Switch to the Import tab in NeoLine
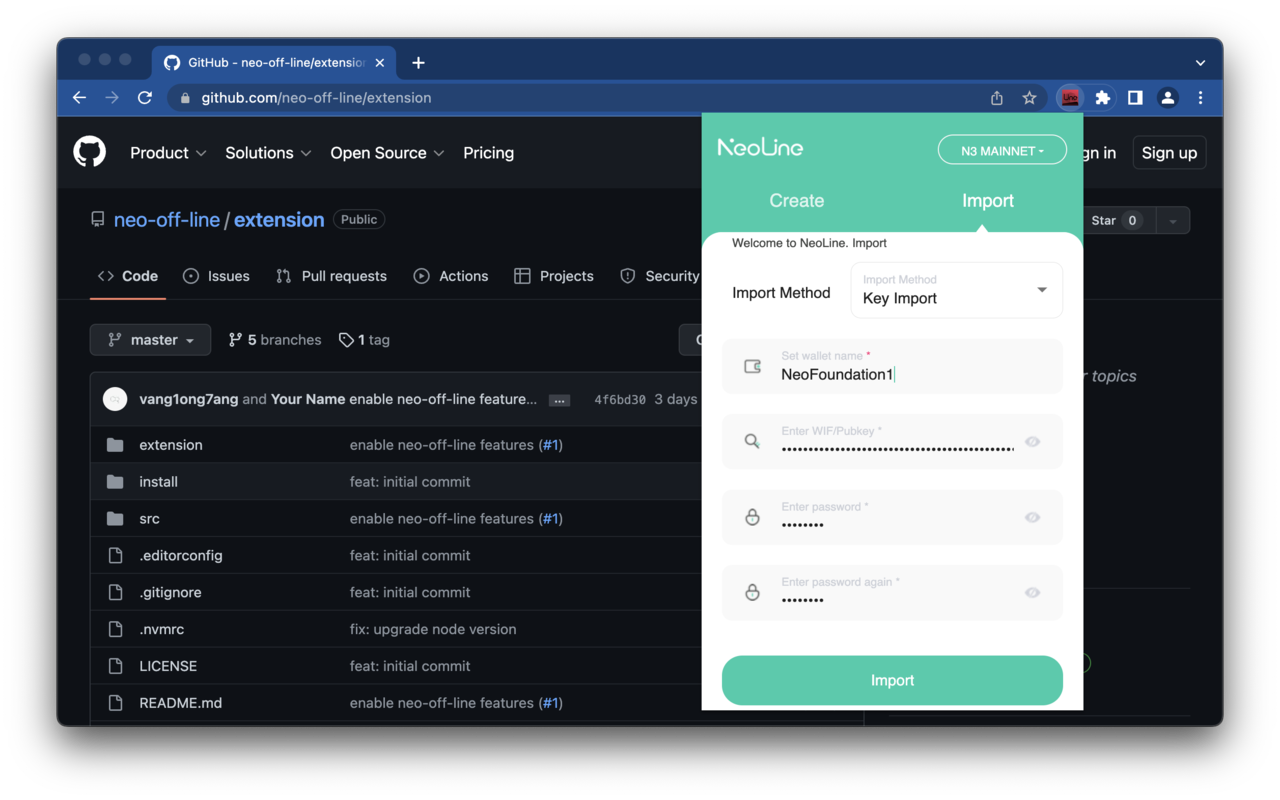The height and width of the screenshot is (800, 1280). coord(988,201)
